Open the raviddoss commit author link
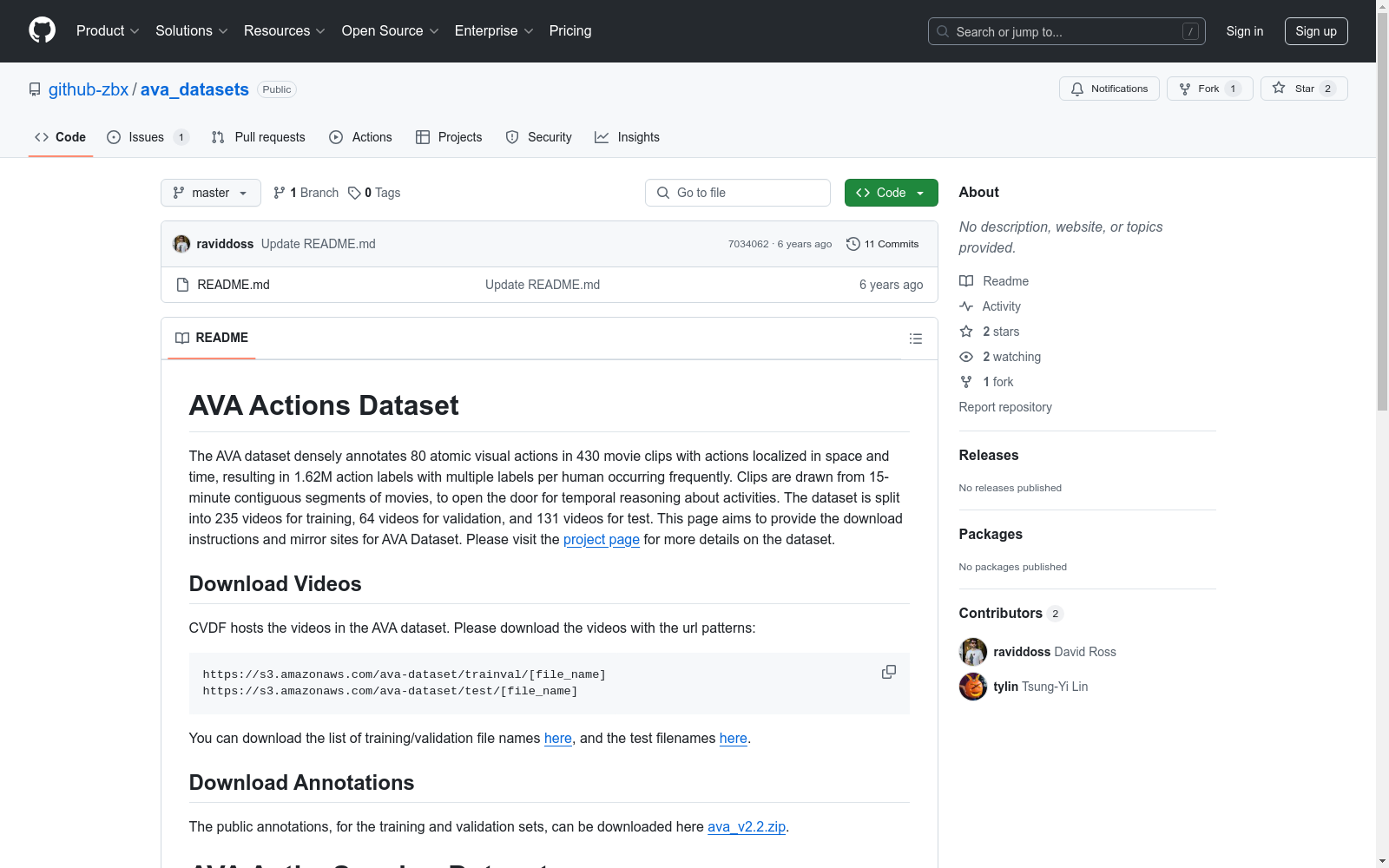This screenshot has height=868, width=1389. [225, 244]
